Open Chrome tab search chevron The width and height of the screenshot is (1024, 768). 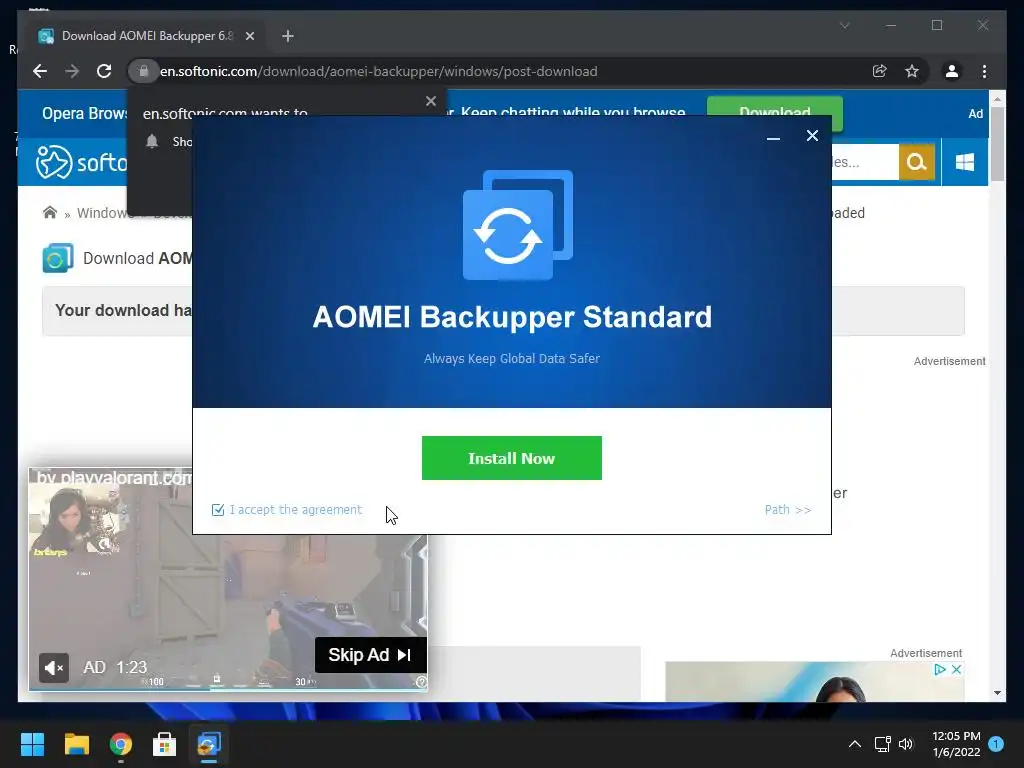tap(844, 25)
